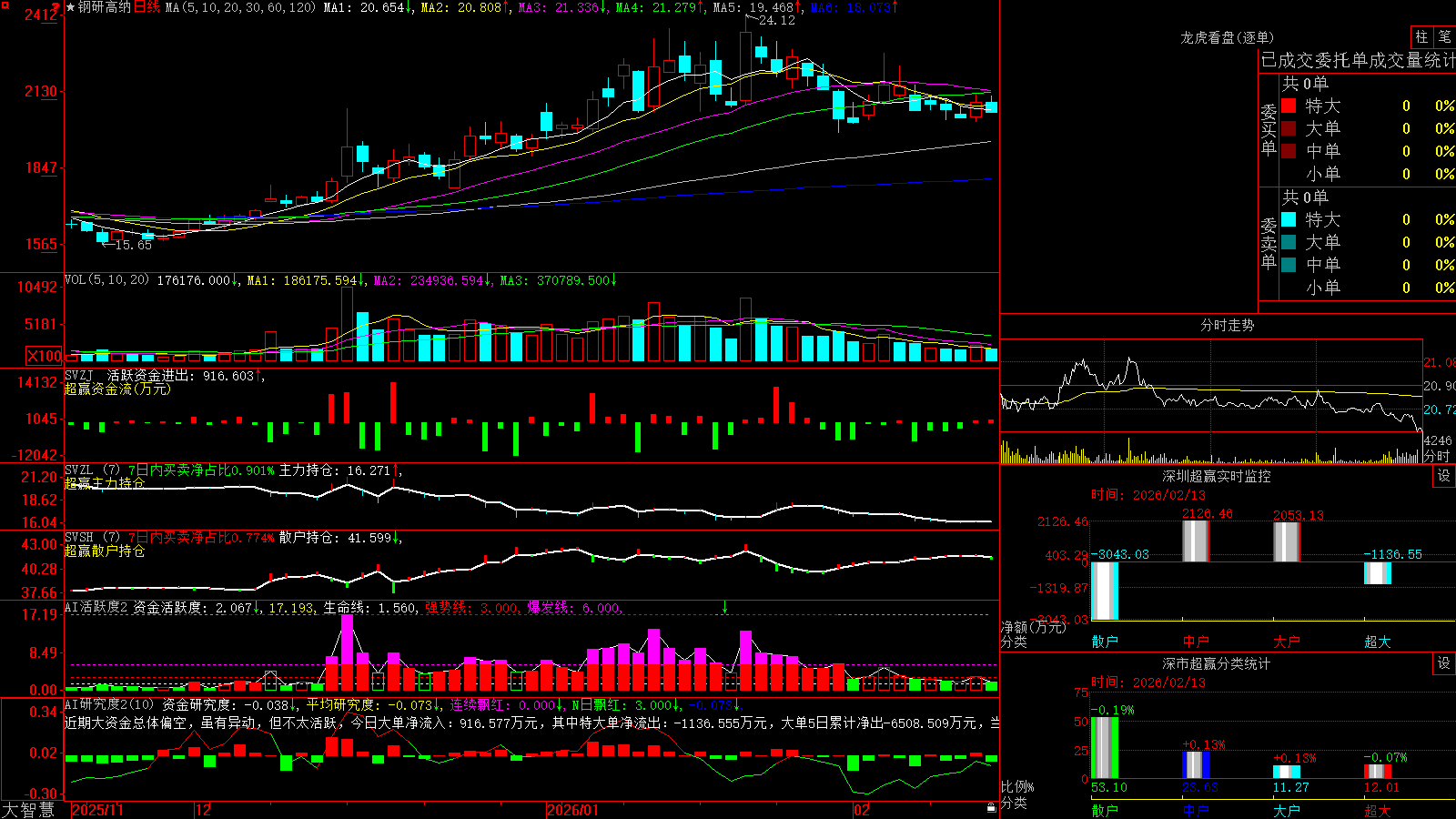
Task: Open the VOL(5,10,20) indicator selector
Action: [x=106, y=280]
